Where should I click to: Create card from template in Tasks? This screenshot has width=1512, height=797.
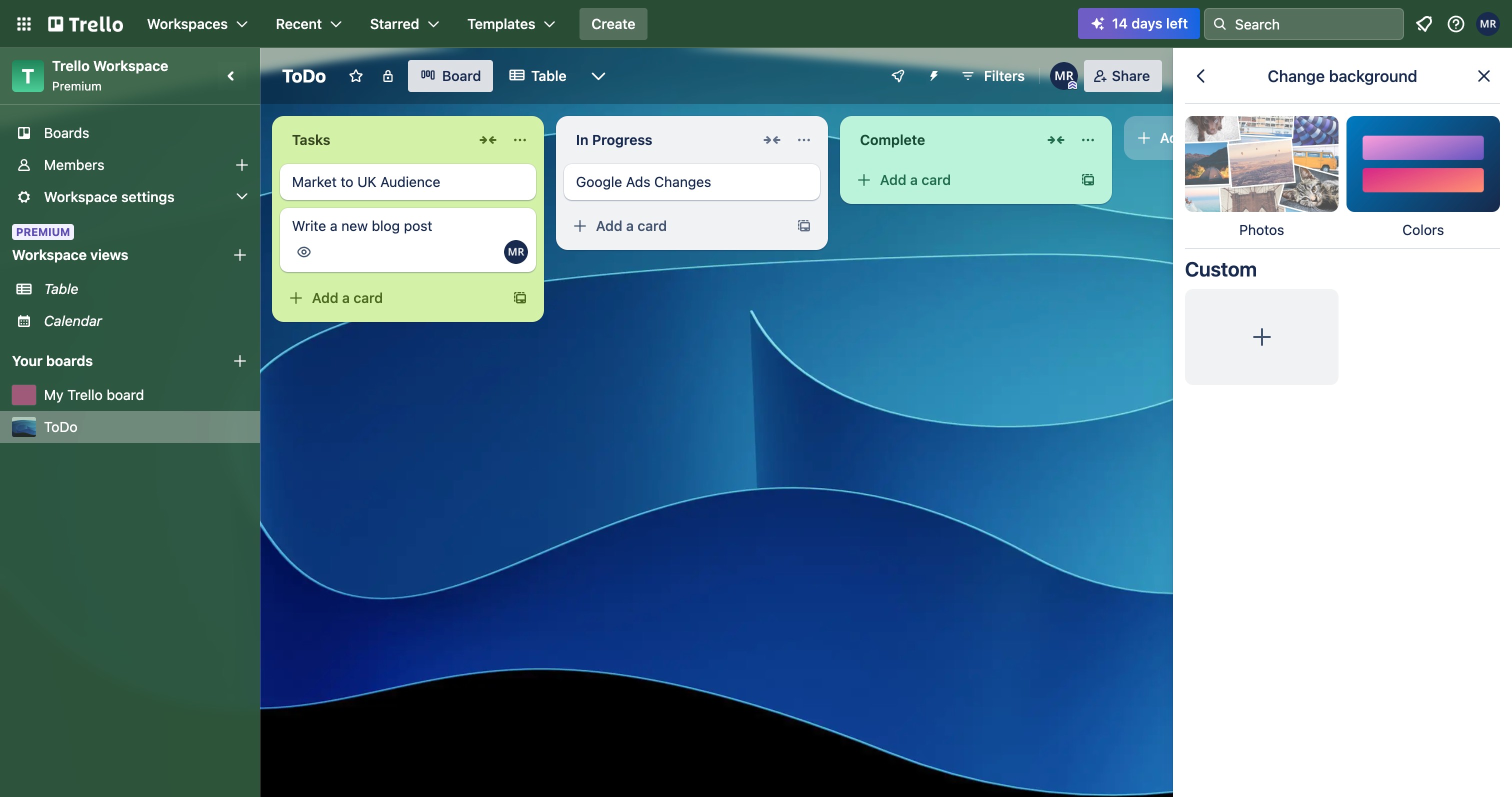click(x=520, y=297)
